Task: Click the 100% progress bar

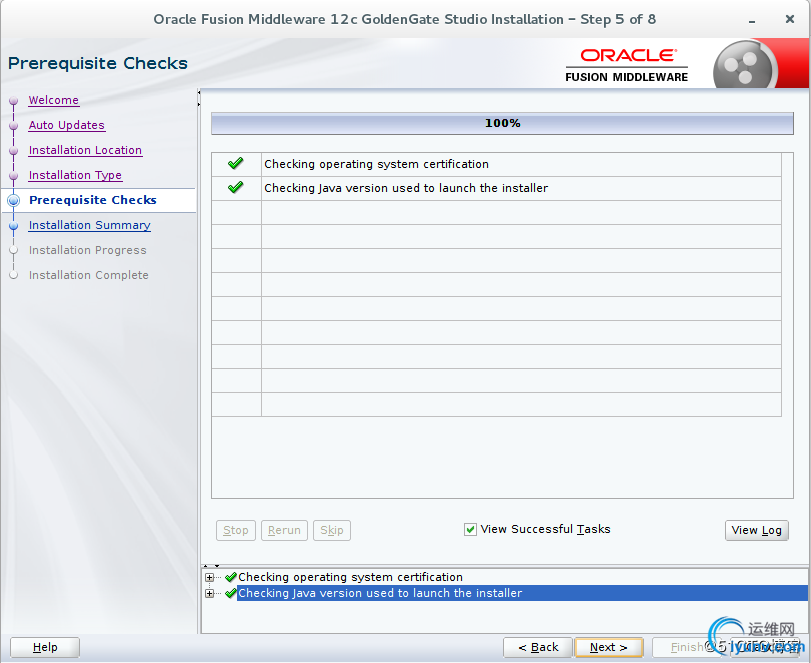Action: pyautogui.click(x=502, y=124)
